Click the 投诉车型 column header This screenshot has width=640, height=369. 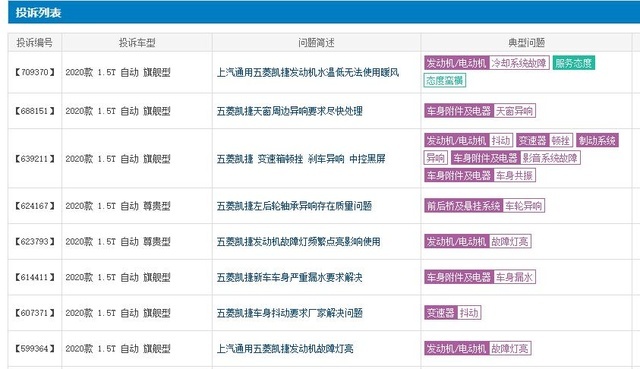tap(137, 43)
